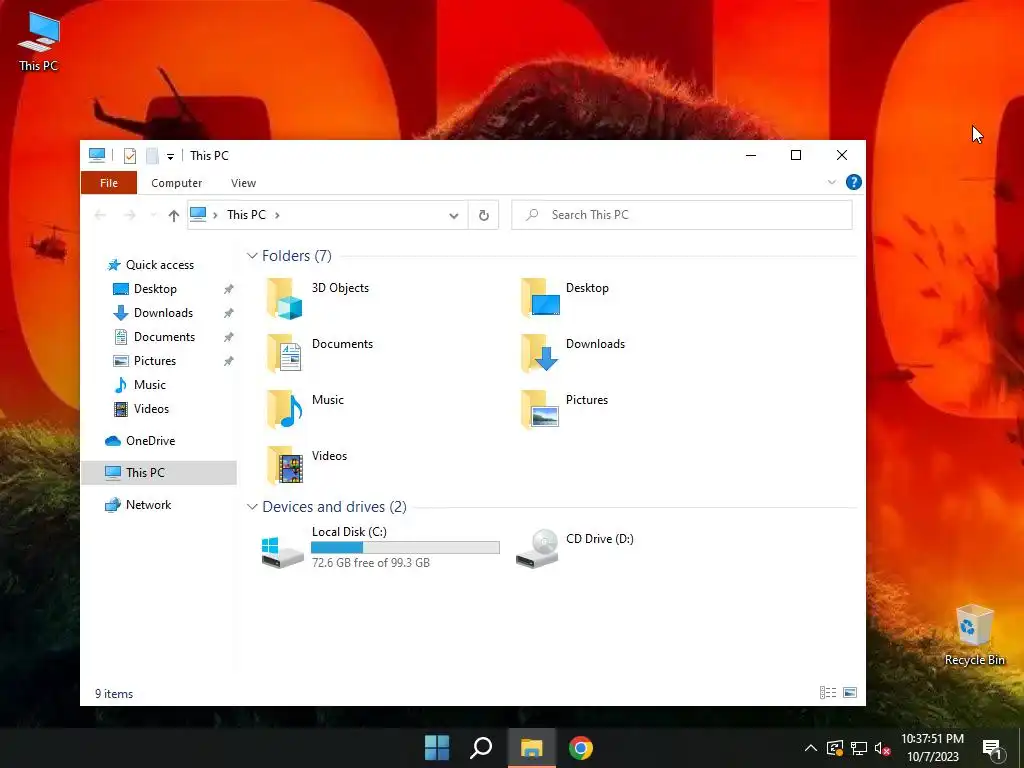Open the Customize Quick Access Toolbar dropdown
Screen dimensions: 1024x768
[170, 156]
